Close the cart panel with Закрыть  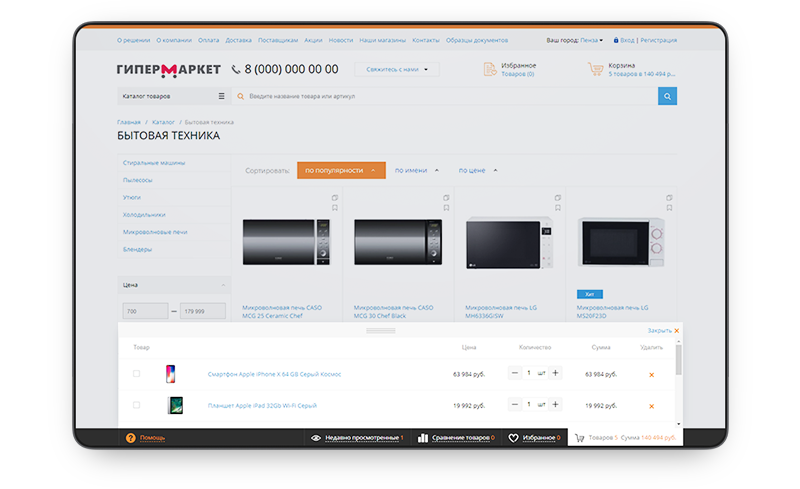(x=663, y=331)
